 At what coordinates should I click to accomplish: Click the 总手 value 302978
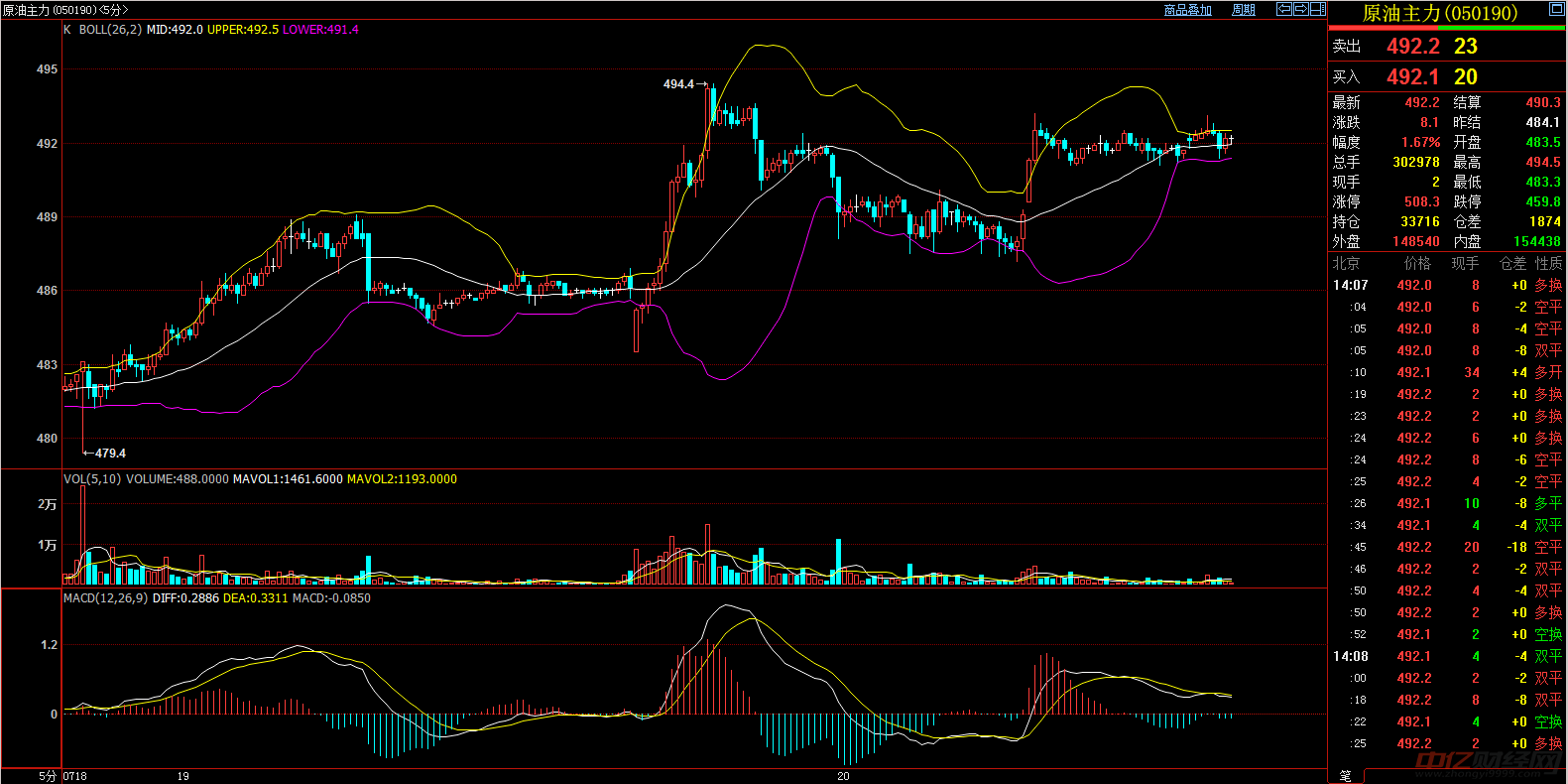tap(1416, 162)
